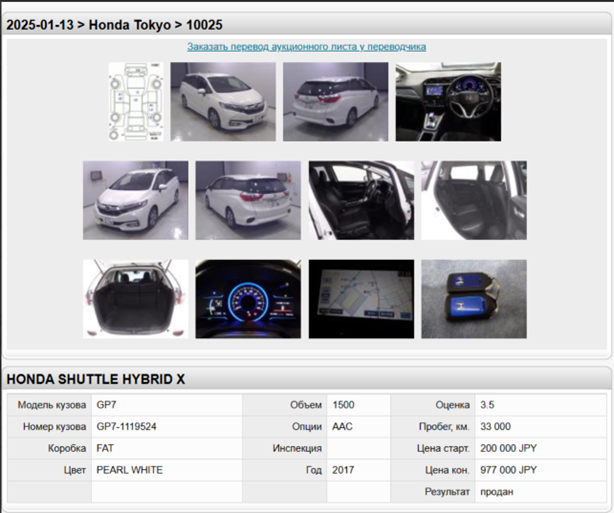Select the year value 2017
This screenshot has width=614, height=513.
point(343,470)
